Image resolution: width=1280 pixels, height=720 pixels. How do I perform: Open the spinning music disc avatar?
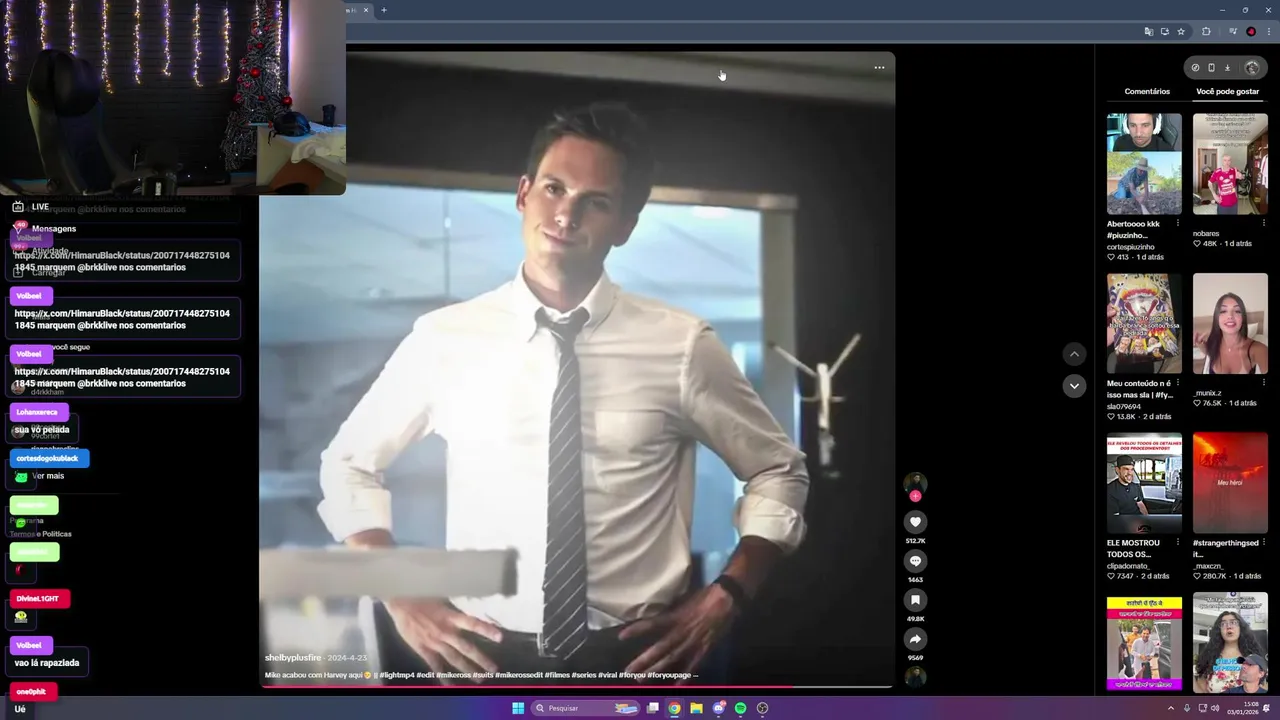tap(915, 677)
